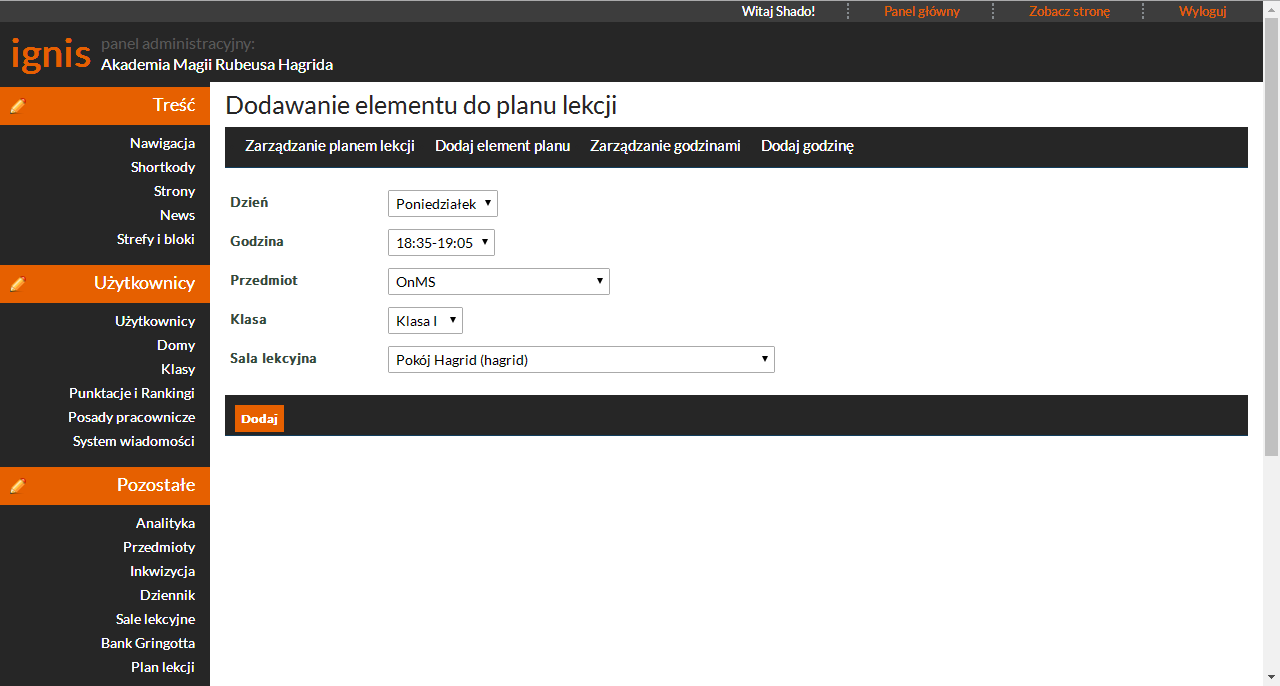Click the pencil icon beside Treść
This screenshot has height=686, width=1280.
17,106
